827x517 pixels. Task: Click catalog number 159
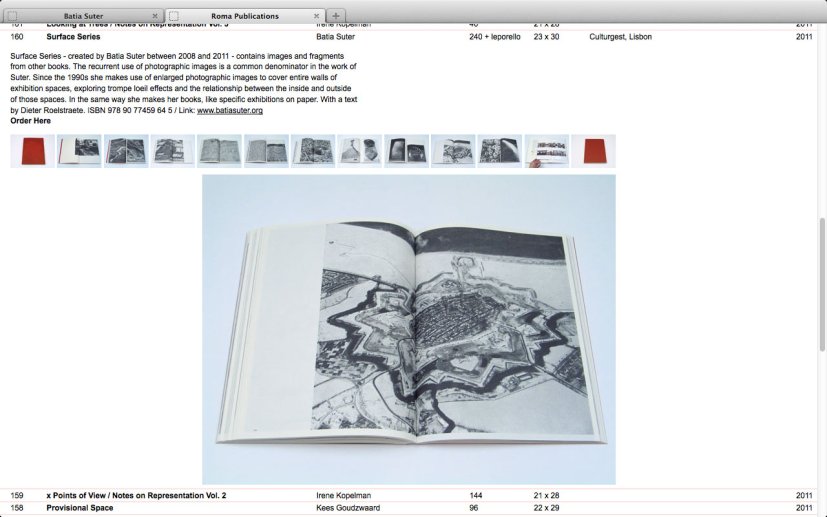tap(17, 495)
